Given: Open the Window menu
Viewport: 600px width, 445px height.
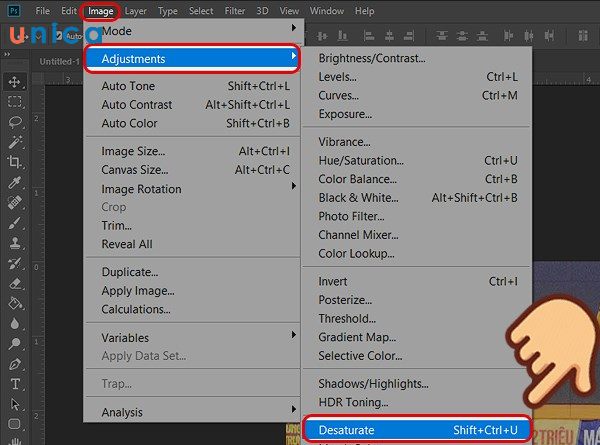Looking at the screenshot, I should click(326, 11).
